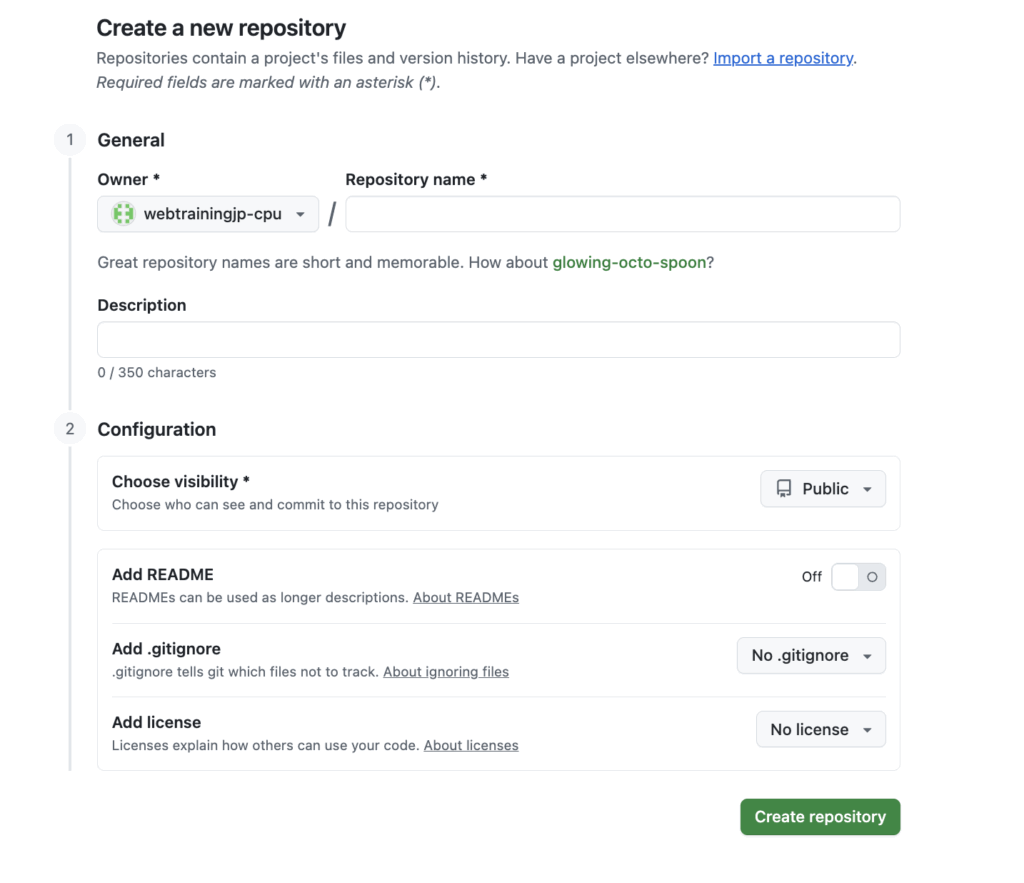
Task: Click the webtrainingjp-cpu owner avatar icon
Action: click(123, 214)
